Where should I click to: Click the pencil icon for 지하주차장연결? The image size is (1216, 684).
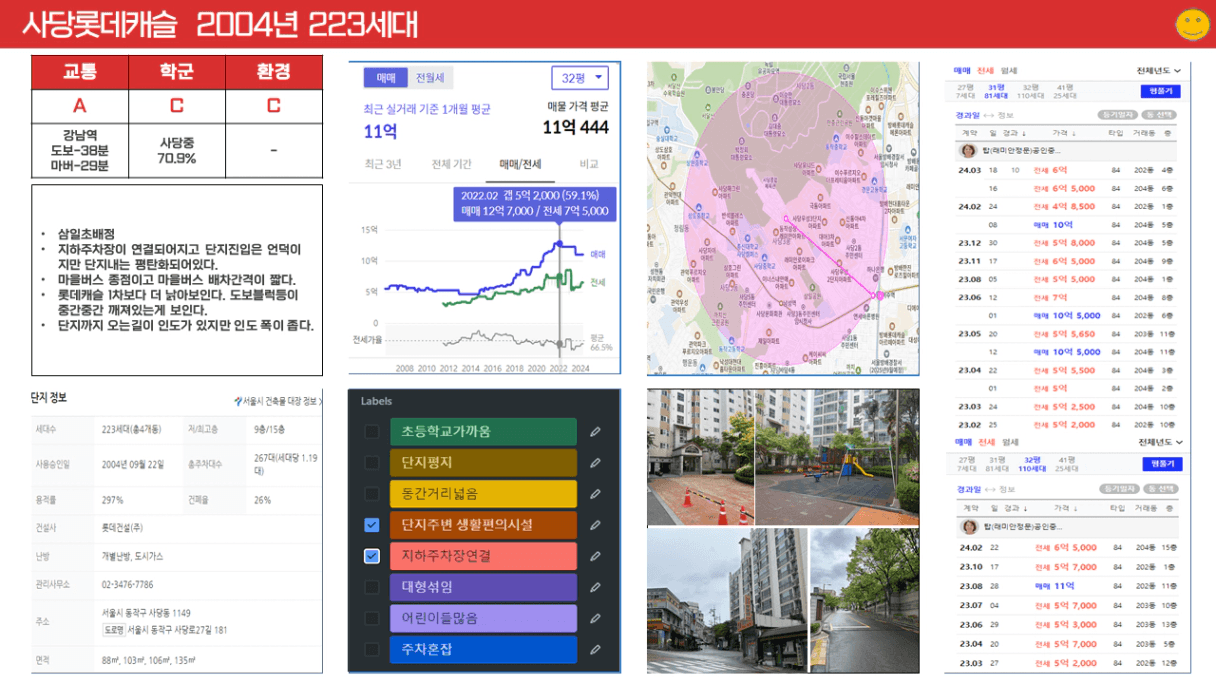pos(595,556)
